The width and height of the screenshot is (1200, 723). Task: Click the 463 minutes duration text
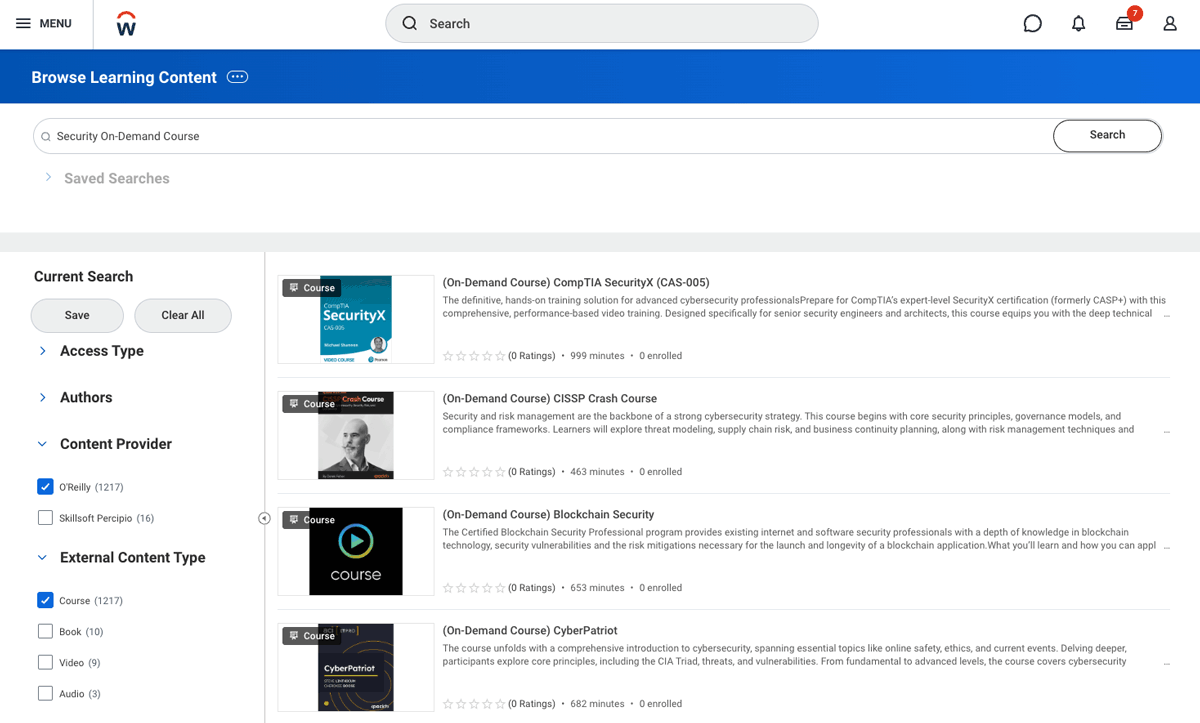click(x=597, y=472)
